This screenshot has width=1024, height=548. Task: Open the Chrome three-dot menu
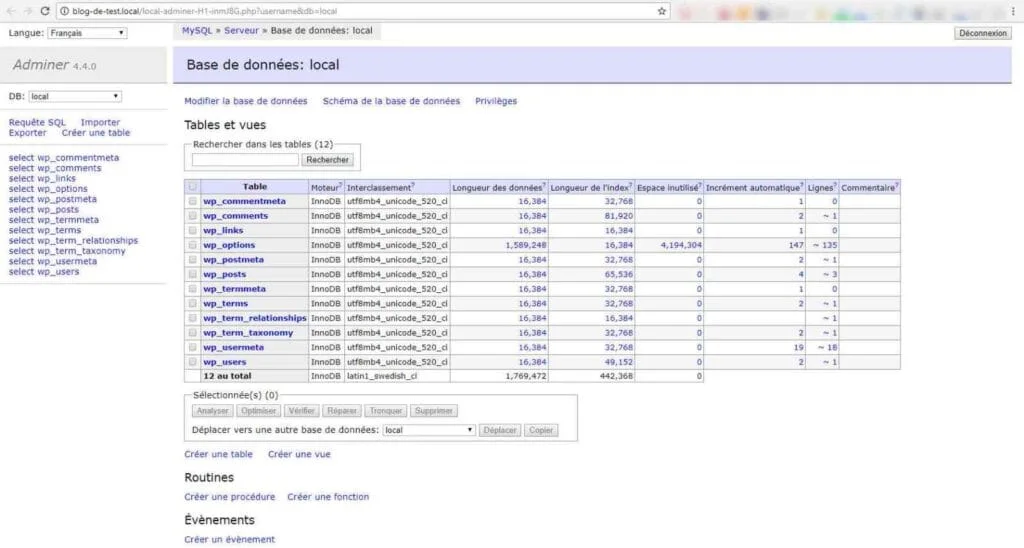click(1014, 11)
